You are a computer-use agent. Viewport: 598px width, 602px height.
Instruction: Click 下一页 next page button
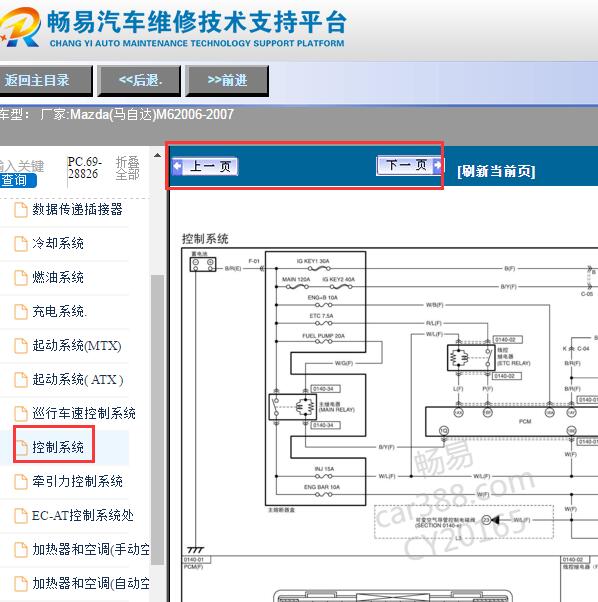point(409,165)
